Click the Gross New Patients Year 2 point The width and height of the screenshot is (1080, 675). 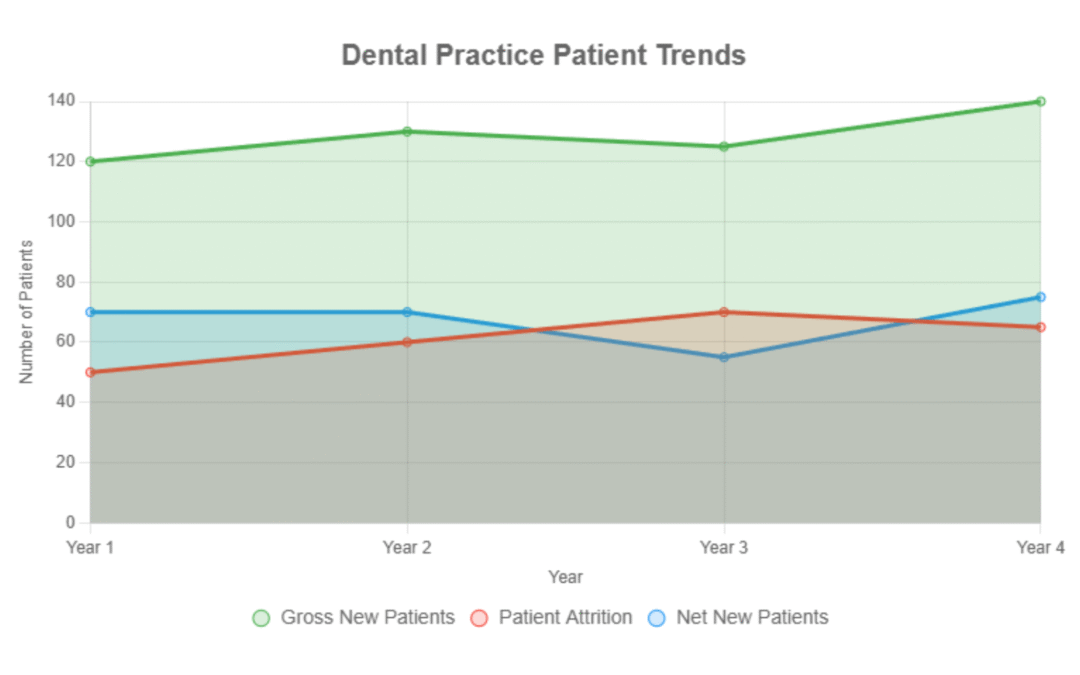(407, 132)
